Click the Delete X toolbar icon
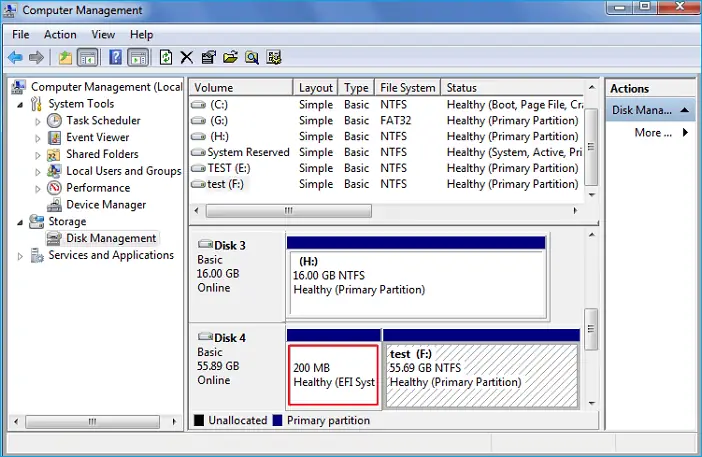 pos(187,57)
